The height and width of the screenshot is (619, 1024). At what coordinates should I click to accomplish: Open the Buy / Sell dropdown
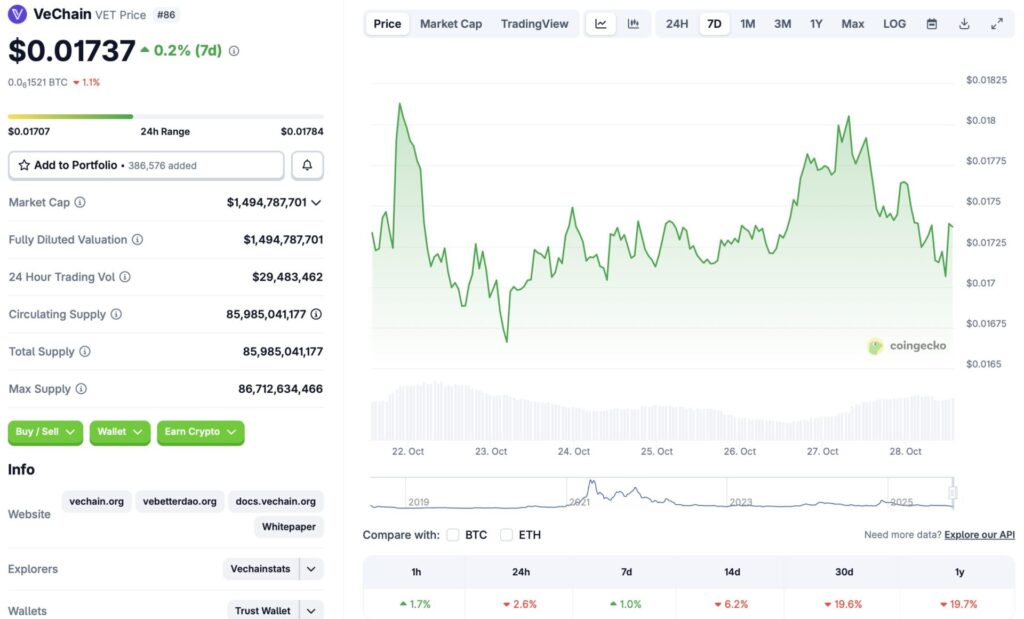click(x=46, y=432)
